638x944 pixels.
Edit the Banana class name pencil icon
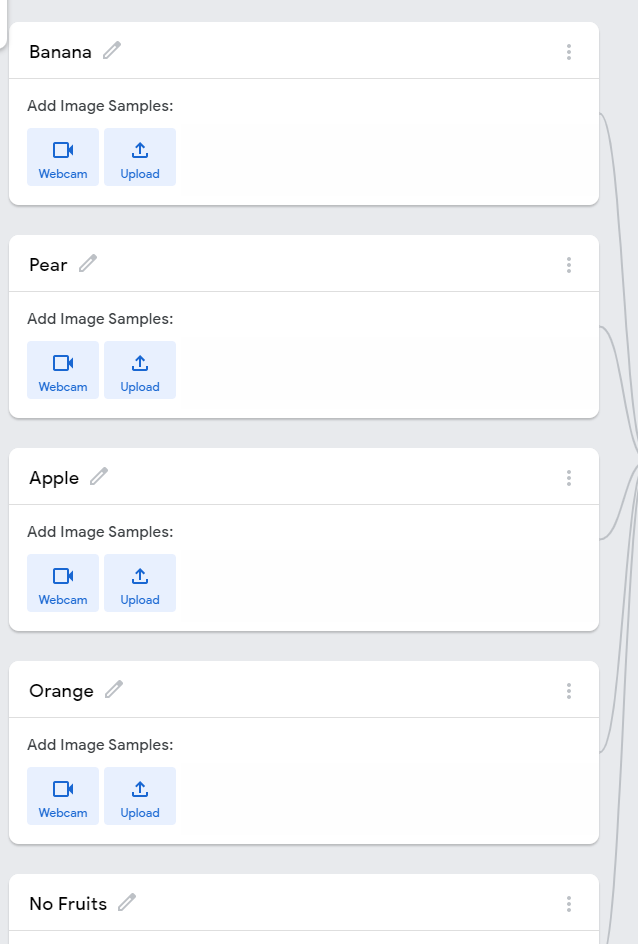[x=112, y=51]
